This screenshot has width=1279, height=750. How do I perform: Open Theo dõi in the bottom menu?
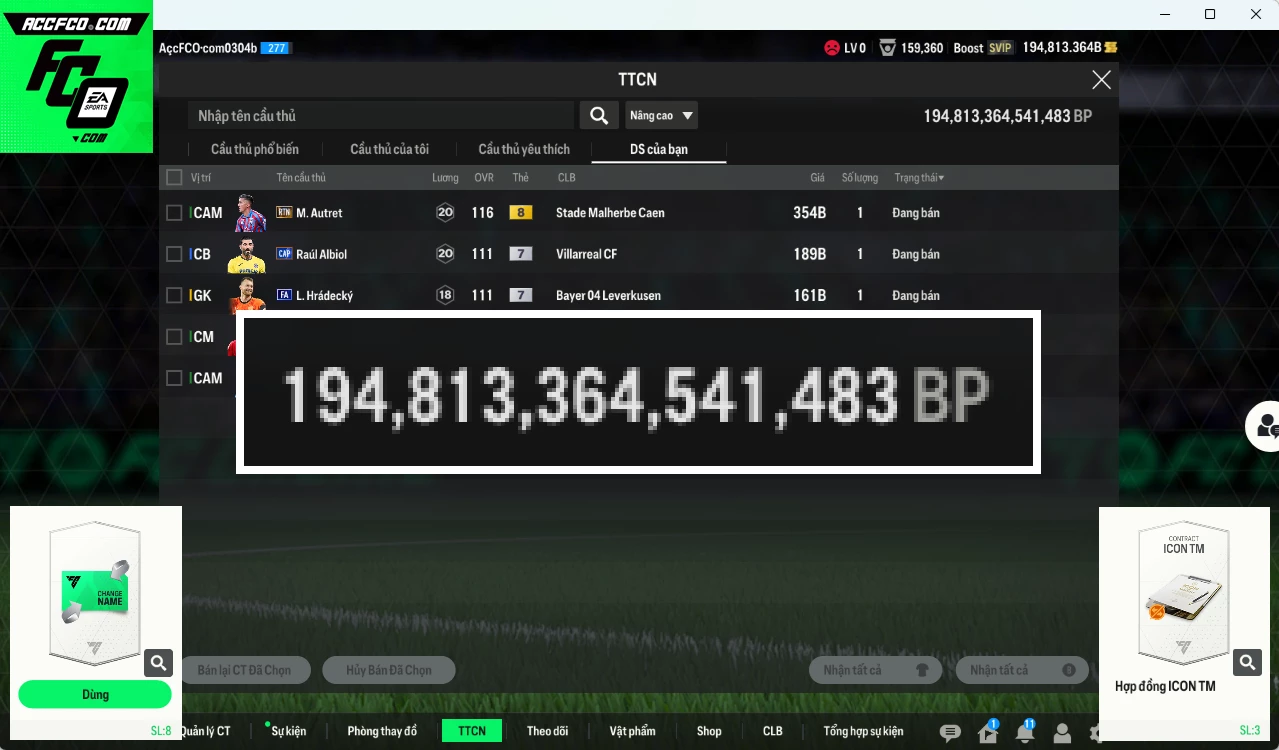[x=547, y=731]
